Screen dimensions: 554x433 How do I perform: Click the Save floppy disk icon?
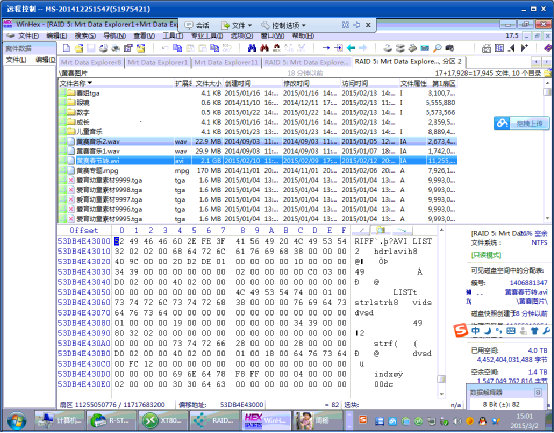coord(91,48)
